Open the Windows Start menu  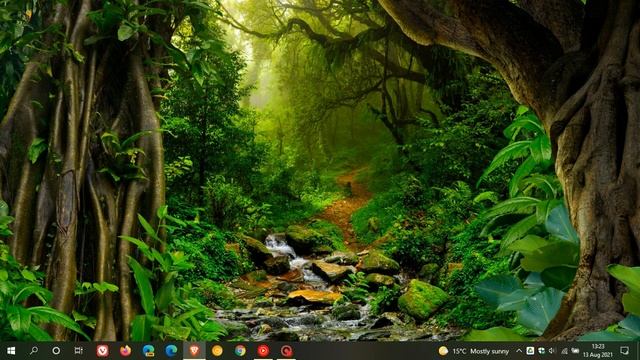click(11, 351)
